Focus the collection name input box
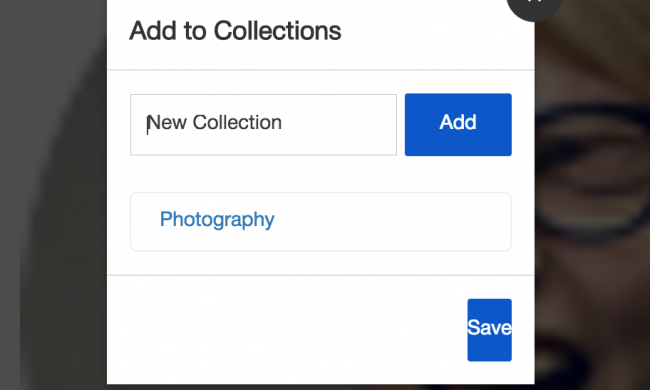 (x=263, y=125)
